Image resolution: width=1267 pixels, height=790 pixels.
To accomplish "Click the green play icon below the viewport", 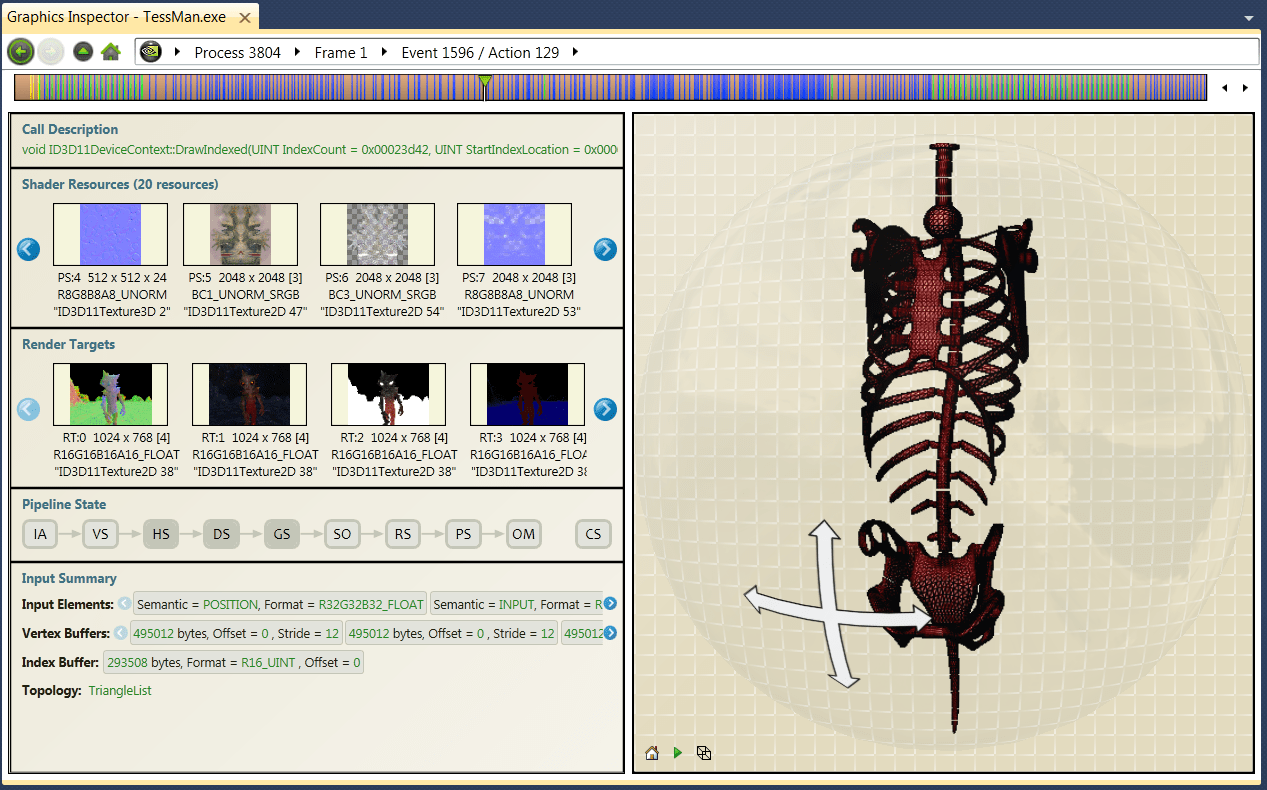I will tap(677, 752).
